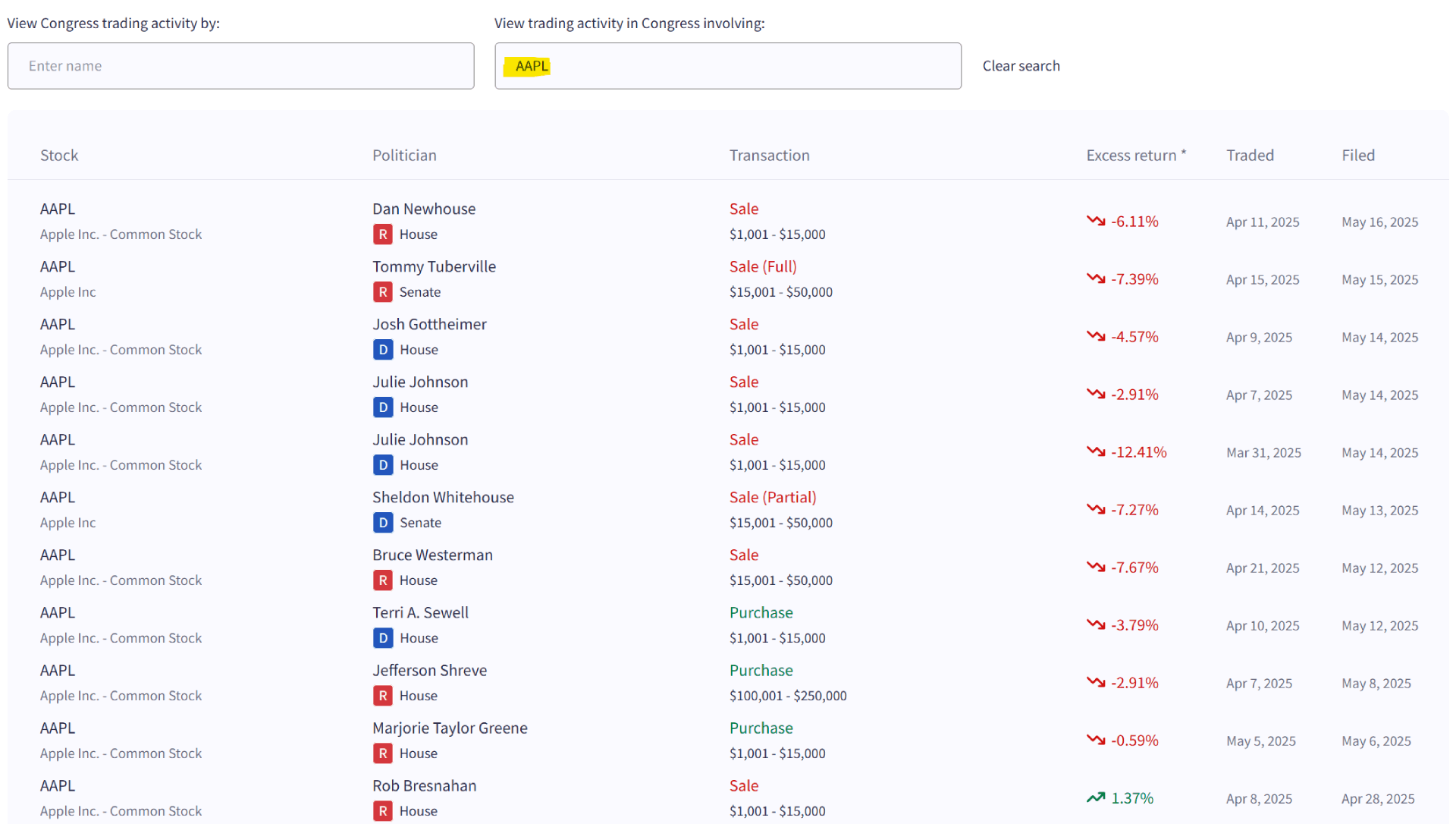Screen dimensions: 1456x824
Task: Click the Clear search link
Action: click(1021, 66)
